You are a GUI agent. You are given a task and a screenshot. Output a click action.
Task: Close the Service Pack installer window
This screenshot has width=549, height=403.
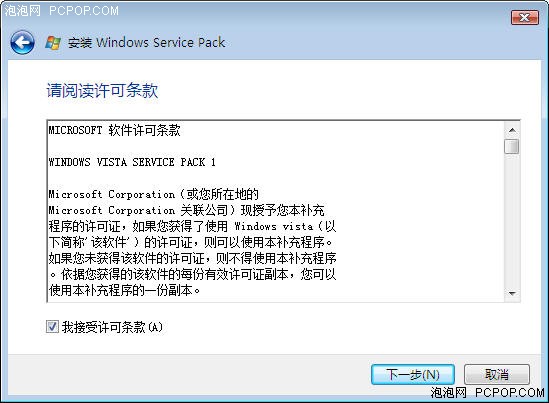(524, 17)
